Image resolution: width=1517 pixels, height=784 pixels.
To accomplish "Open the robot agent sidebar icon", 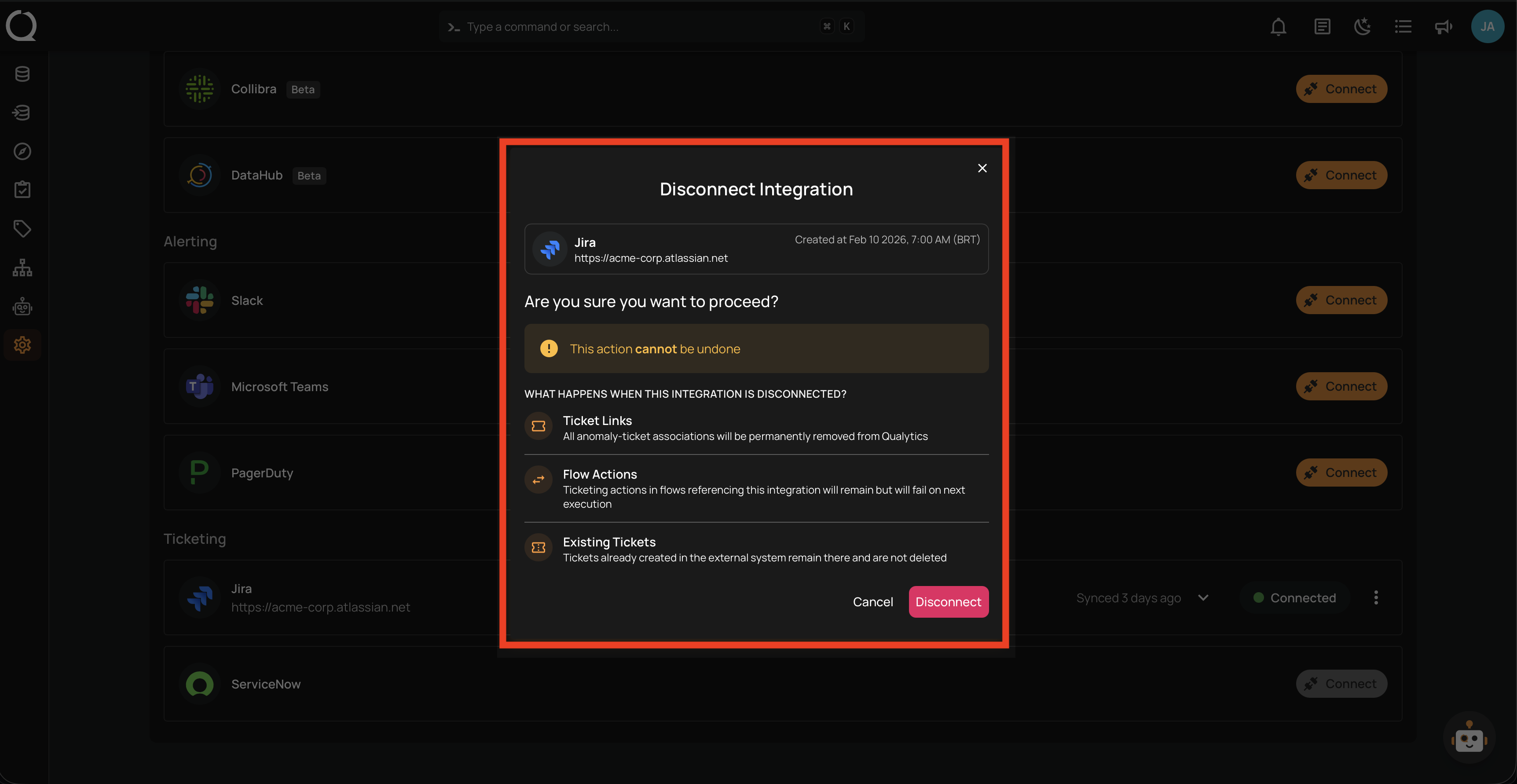I will (22, 306).
